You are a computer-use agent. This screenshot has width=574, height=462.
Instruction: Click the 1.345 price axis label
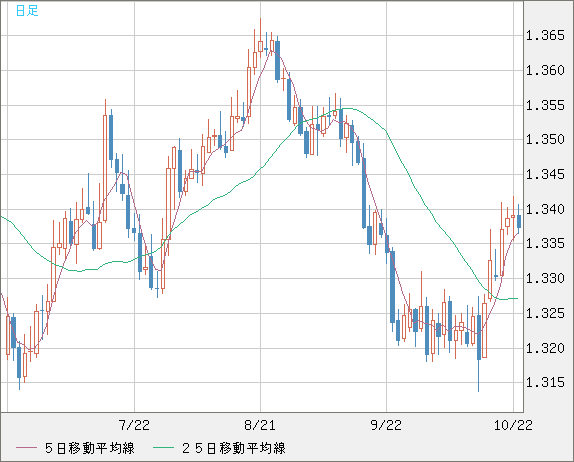(545, 174)
